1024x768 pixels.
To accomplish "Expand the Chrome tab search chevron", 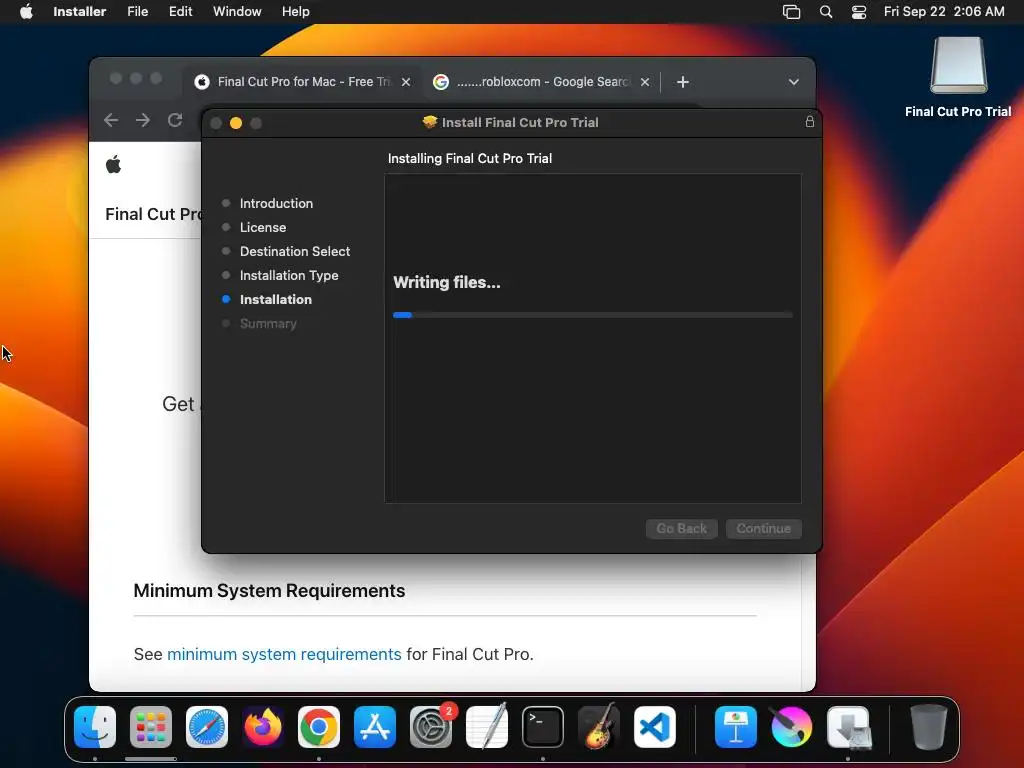I will (793, 82).
